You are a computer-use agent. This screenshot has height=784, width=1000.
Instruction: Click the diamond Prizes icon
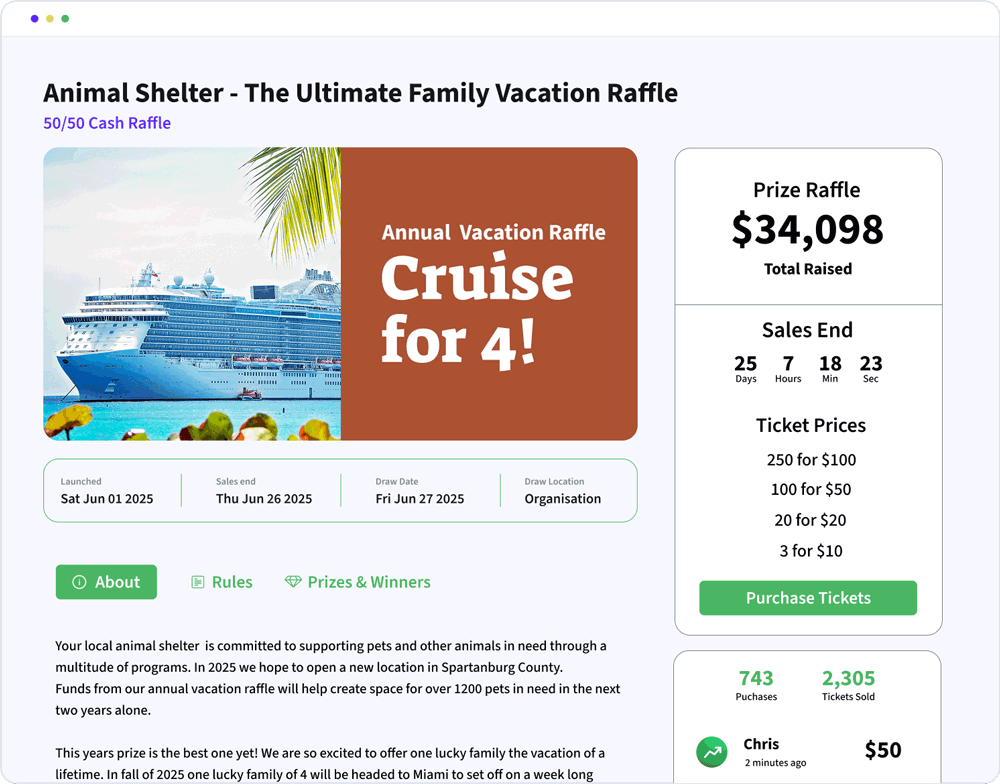point(293,582)
